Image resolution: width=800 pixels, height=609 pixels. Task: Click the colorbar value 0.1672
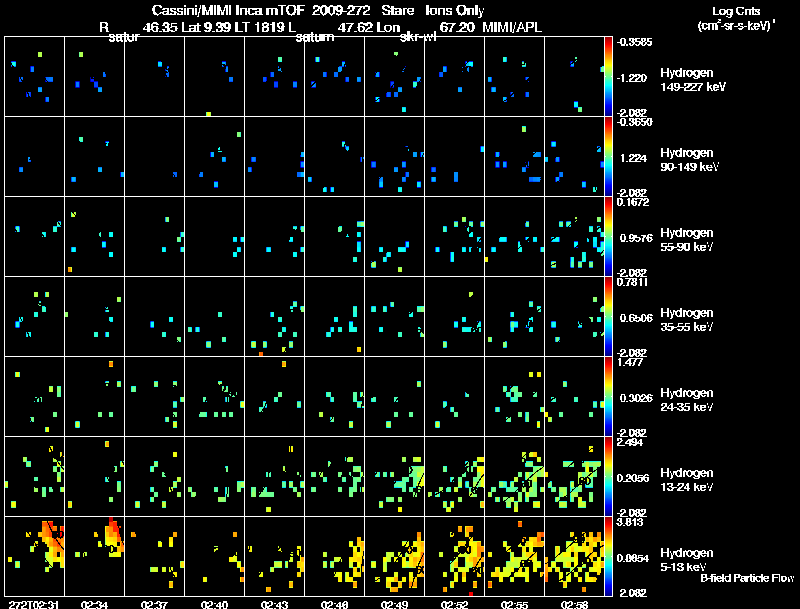(x=633, y=202)
